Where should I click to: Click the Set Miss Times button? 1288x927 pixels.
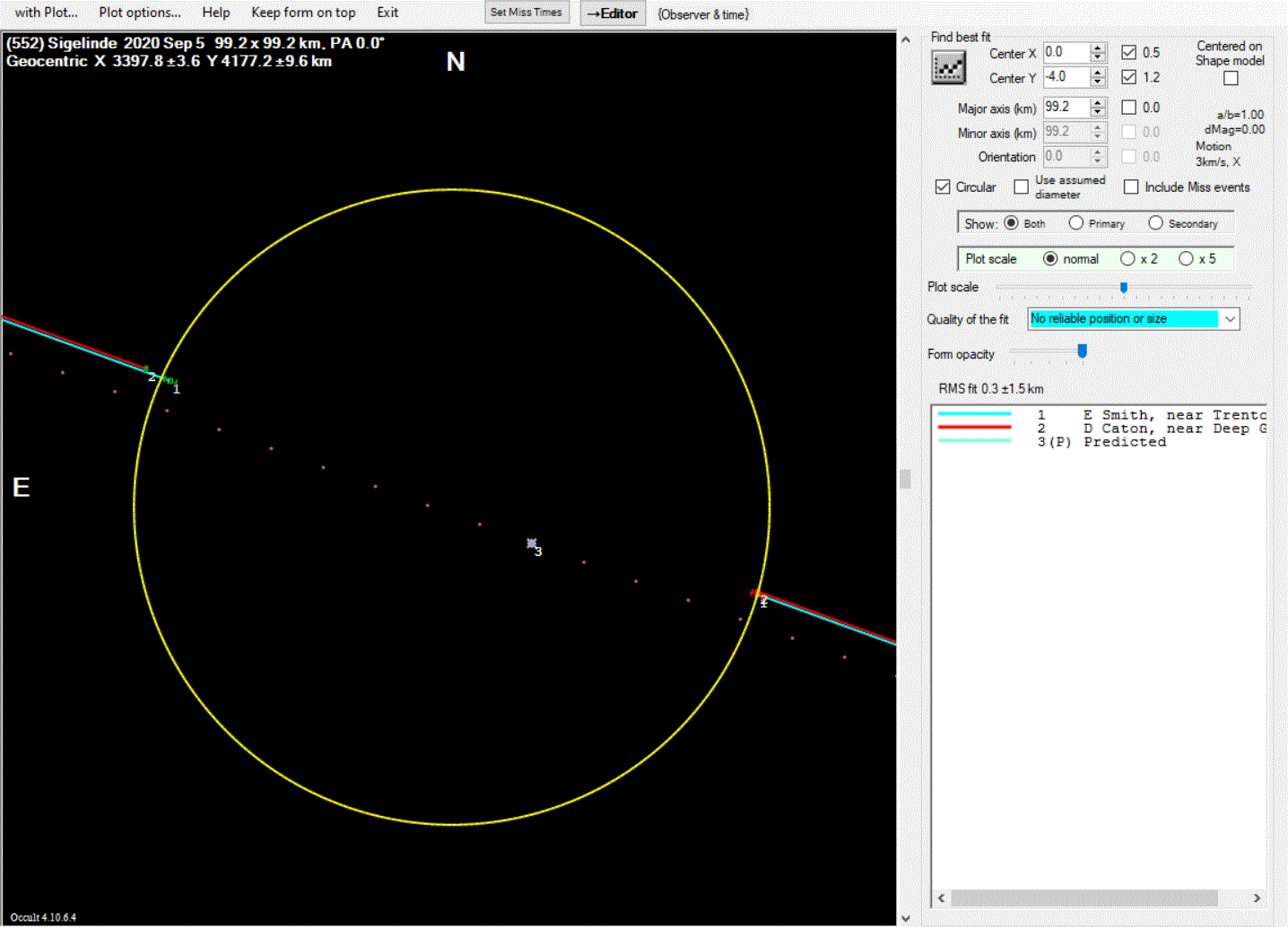(x=527, y=13)
